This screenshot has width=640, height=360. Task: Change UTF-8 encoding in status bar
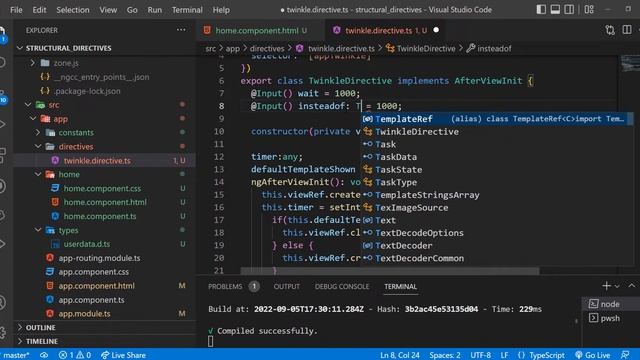coord(481,355)
